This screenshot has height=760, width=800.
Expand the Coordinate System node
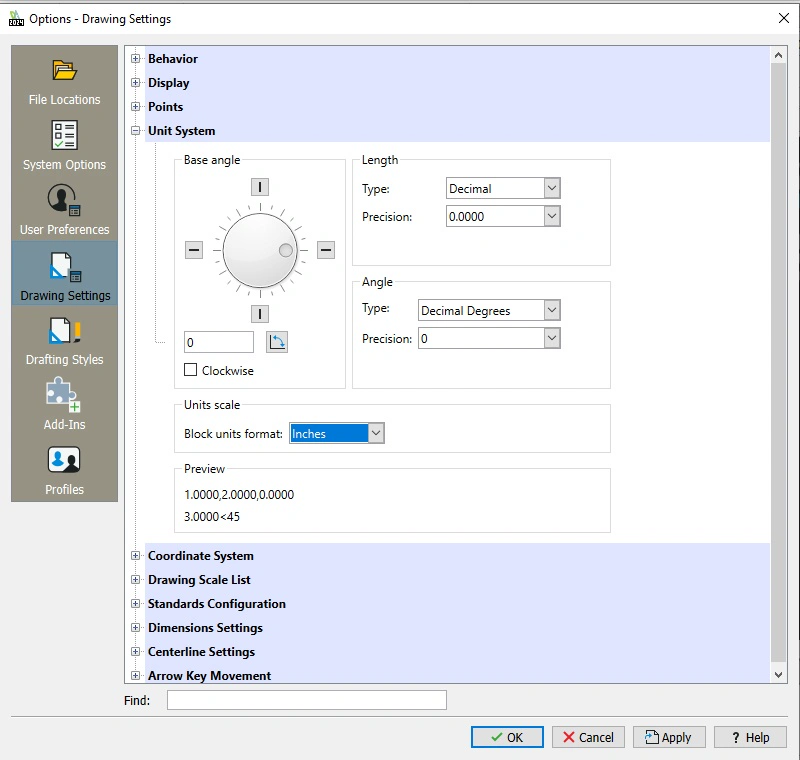pos(135,555)
